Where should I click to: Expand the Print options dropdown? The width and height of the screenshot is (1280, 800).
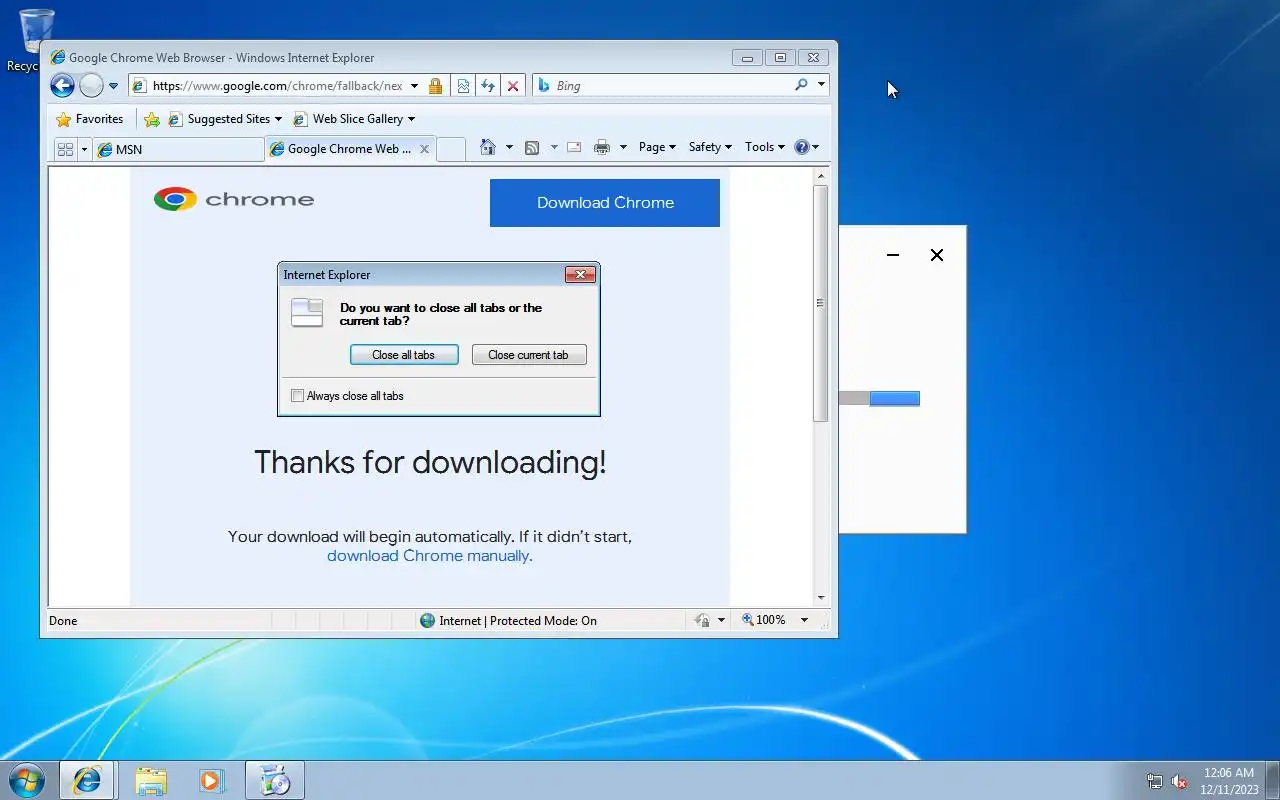623,147
